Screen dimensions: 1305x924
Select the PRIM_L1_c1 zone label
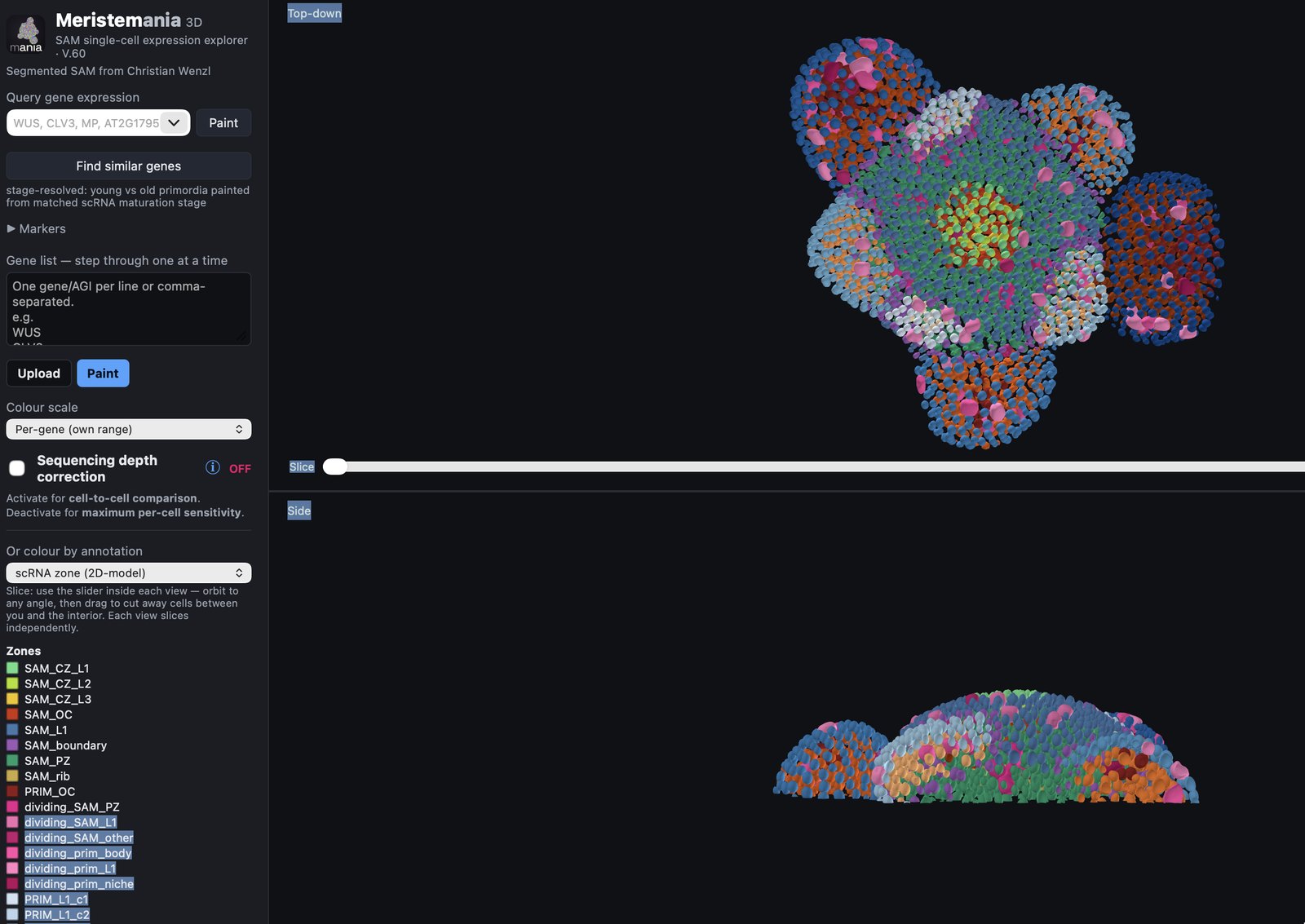pos(56,900)
